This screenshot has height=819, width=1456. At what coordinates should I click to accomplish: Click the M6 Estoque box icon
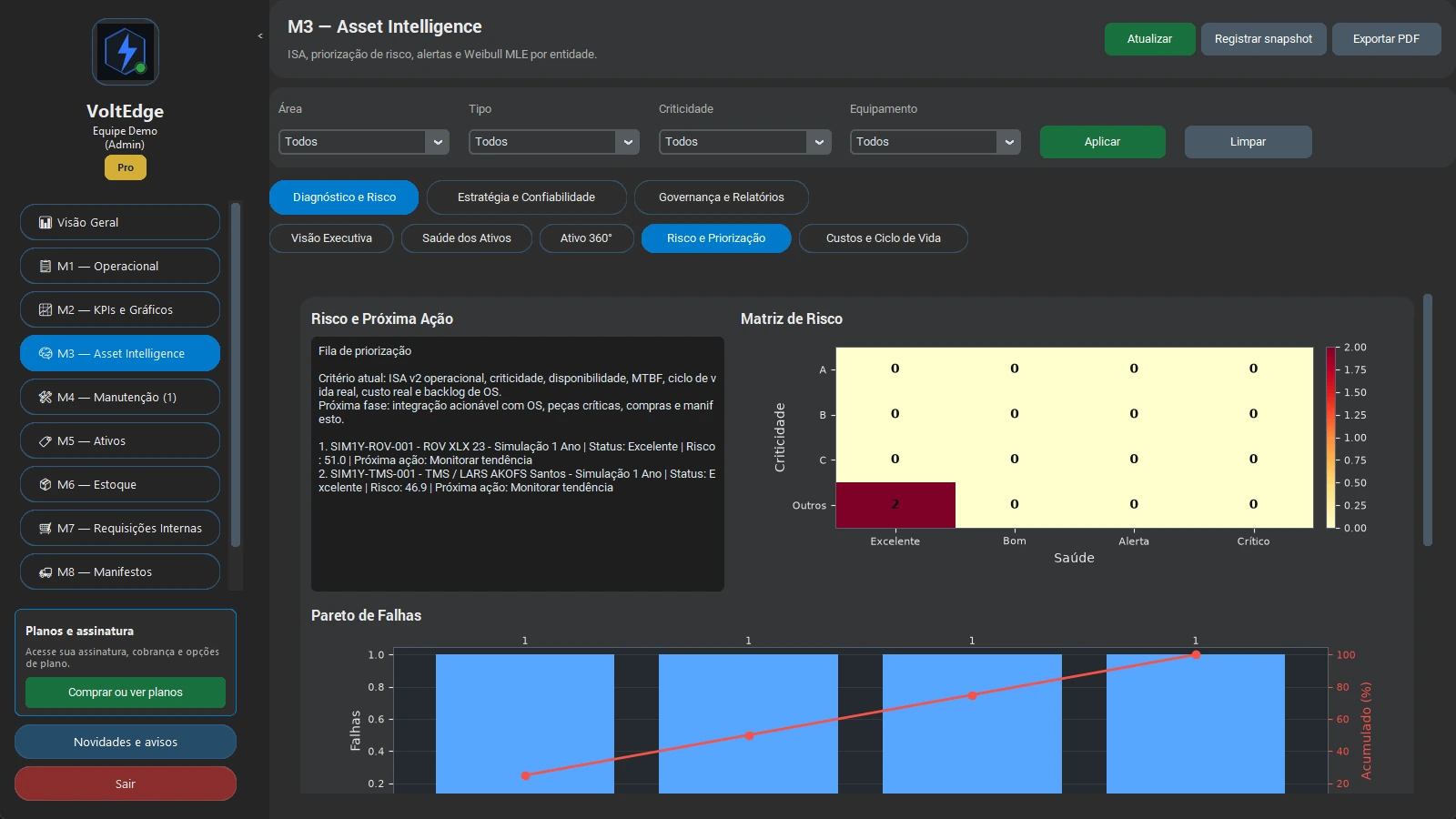click(45, 484)
